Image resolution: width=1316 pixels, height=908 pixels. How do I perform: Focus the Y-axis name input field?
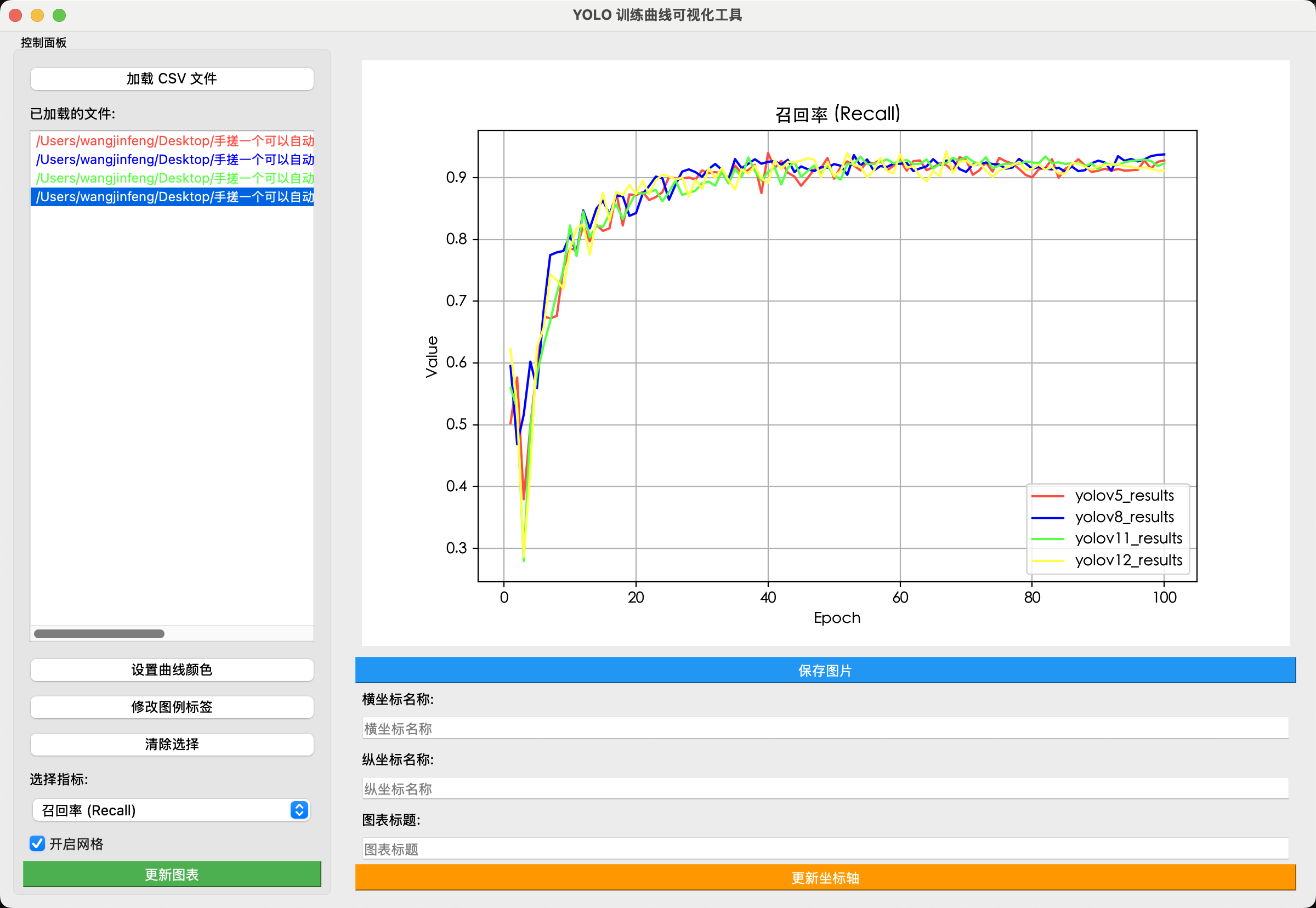tap(825, 788)
